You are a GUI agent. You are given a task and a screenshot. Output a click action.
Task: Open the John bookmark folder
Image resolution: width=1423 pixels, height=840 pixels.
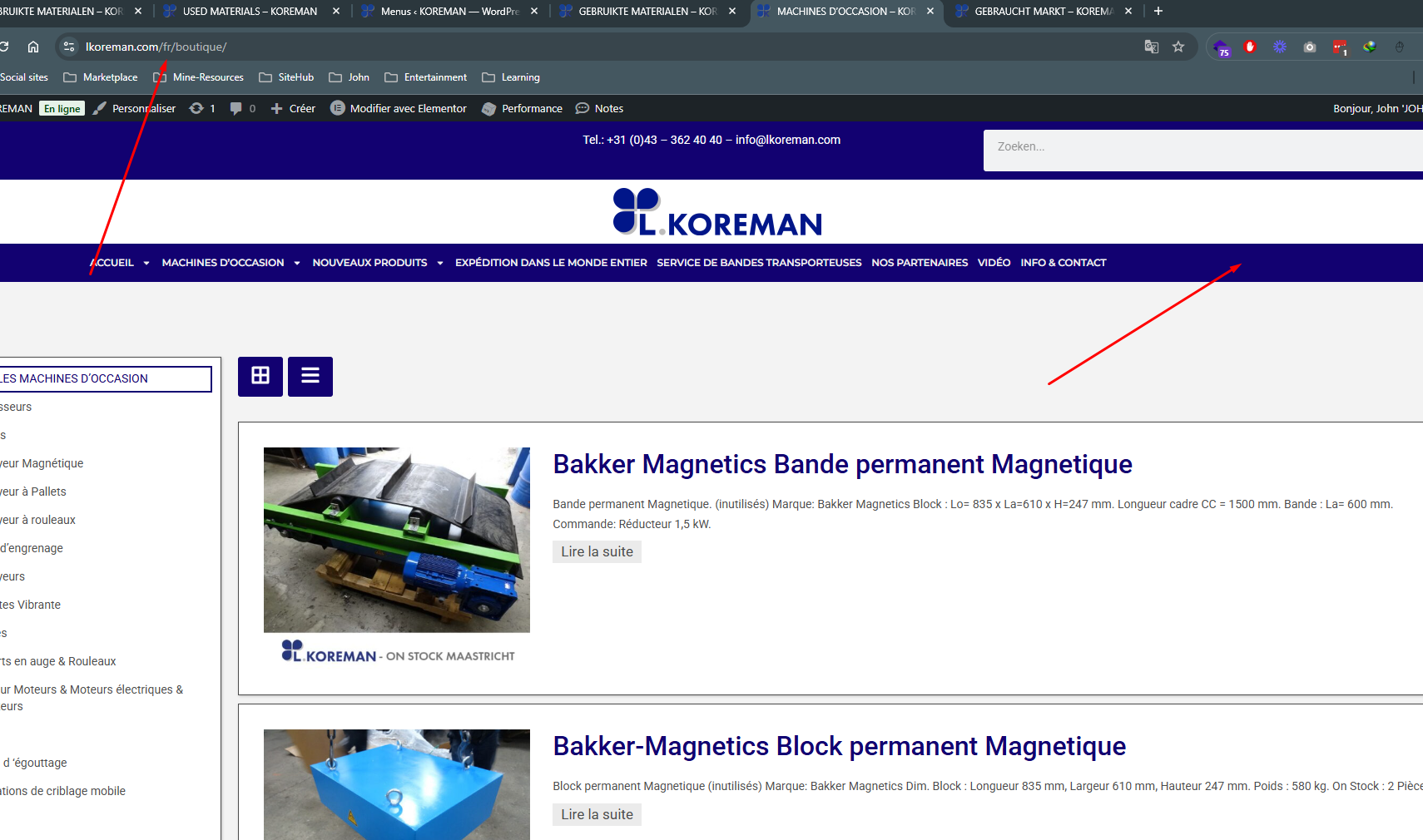[x=349, y=77]
